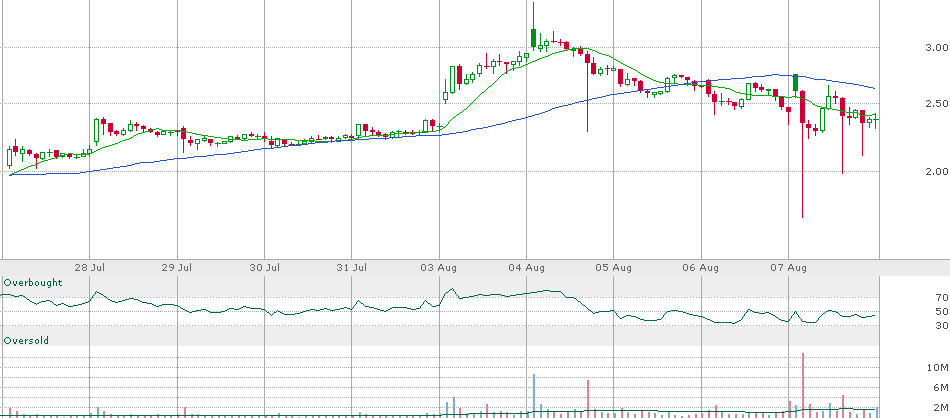Viewport: 950px width, 418px height.
Task: Click the Oversold label in RSI panel
Action: point(26,341)
